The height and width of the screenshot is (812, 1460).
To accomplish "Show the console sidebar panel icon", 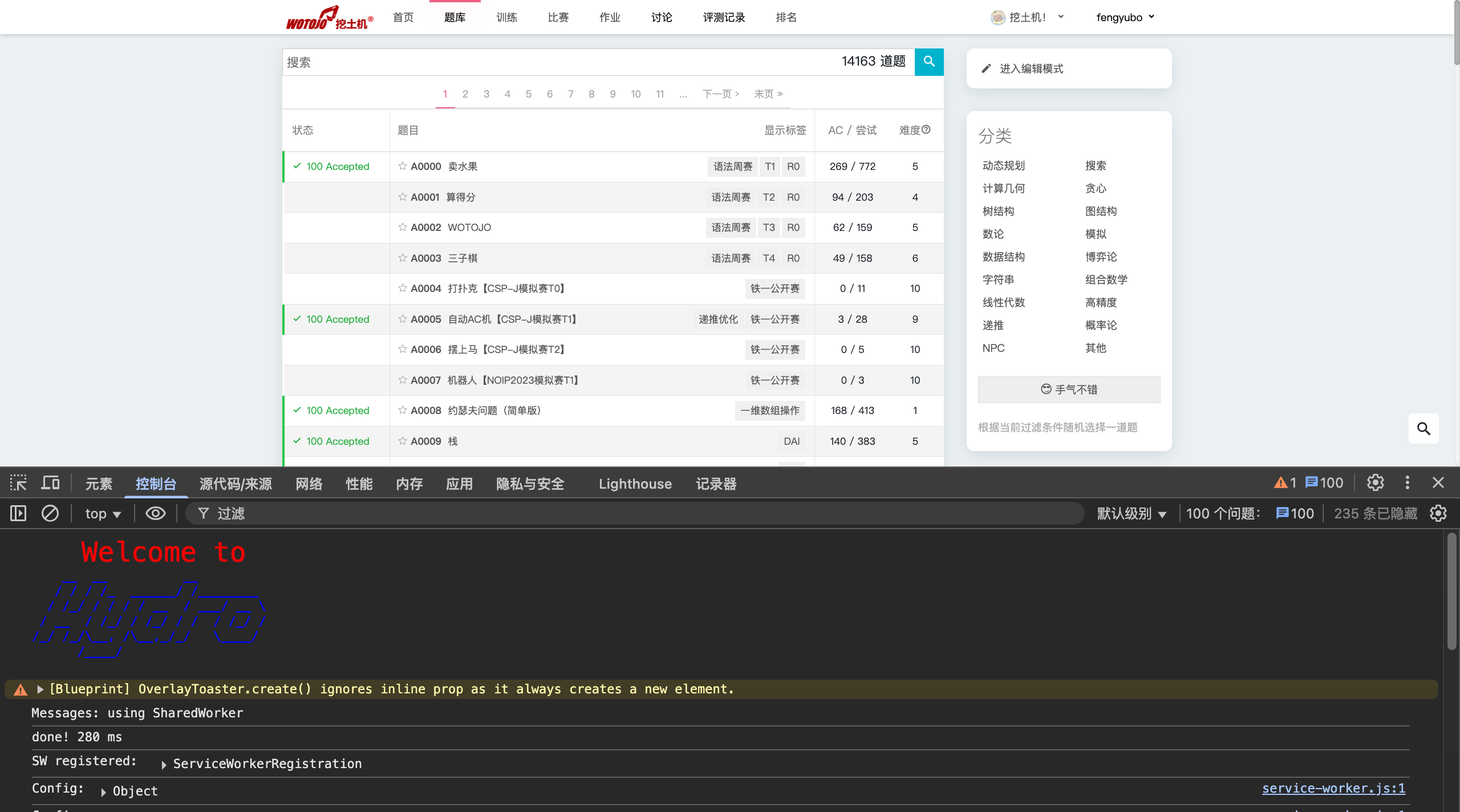I will tap(18, 514).
